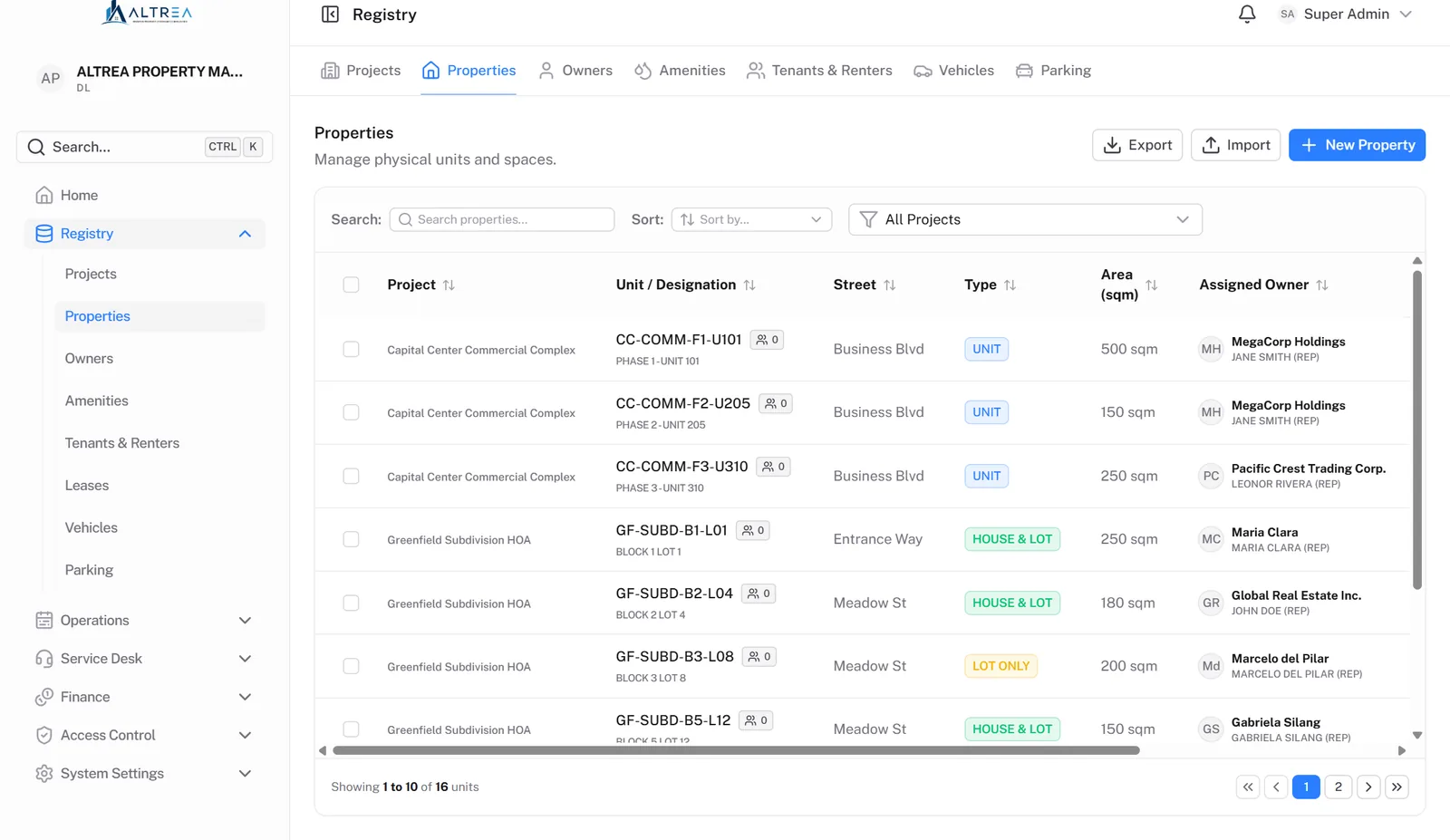Click the vertical table scrollbar

click(1417, 430)
